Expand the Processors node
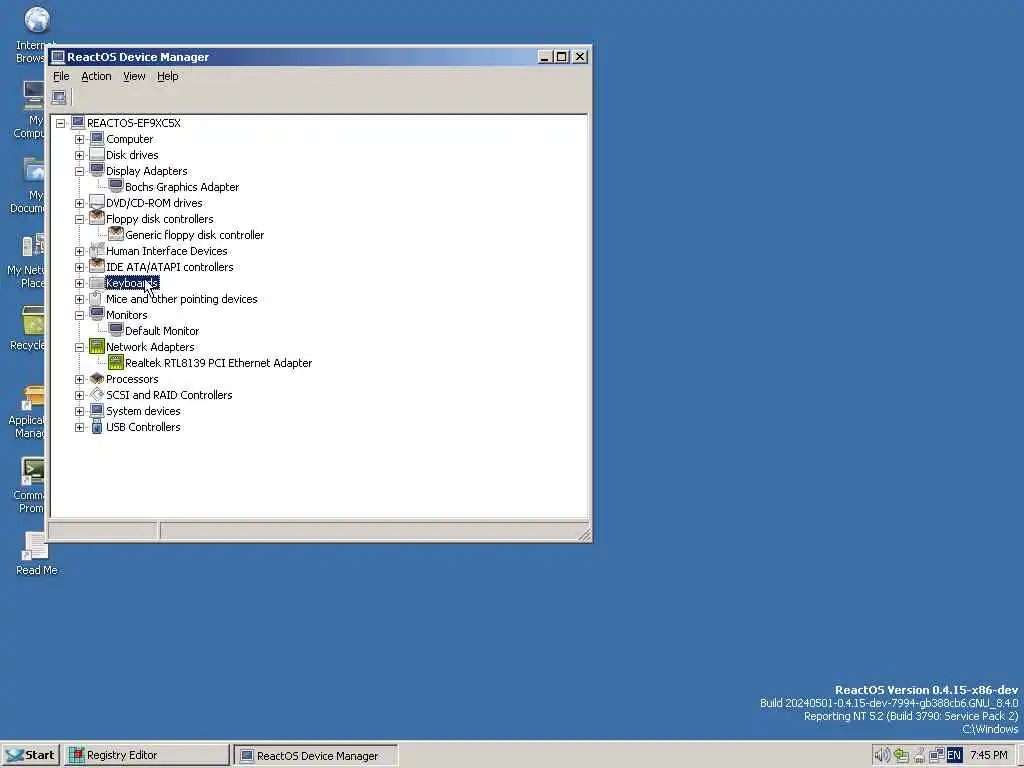The width and height of the screenshot is (1024, 768). [x=80, y=379]
